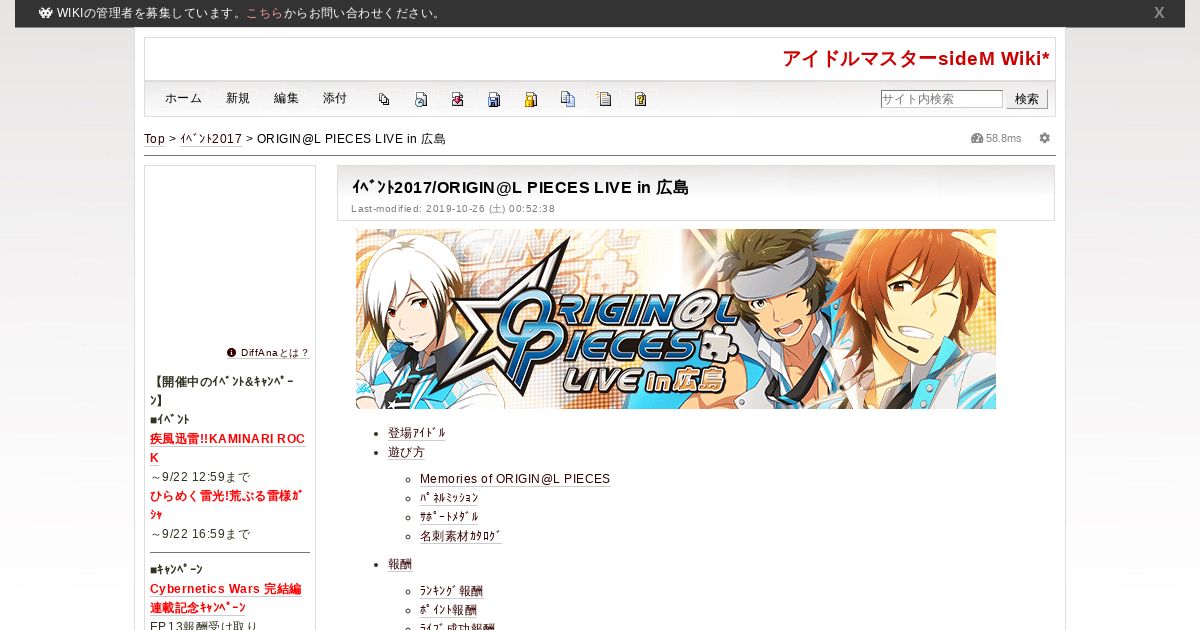Click the blue floppy disk icon
The width and height of the screenshot is (1200, 630).
pos(494,99)
